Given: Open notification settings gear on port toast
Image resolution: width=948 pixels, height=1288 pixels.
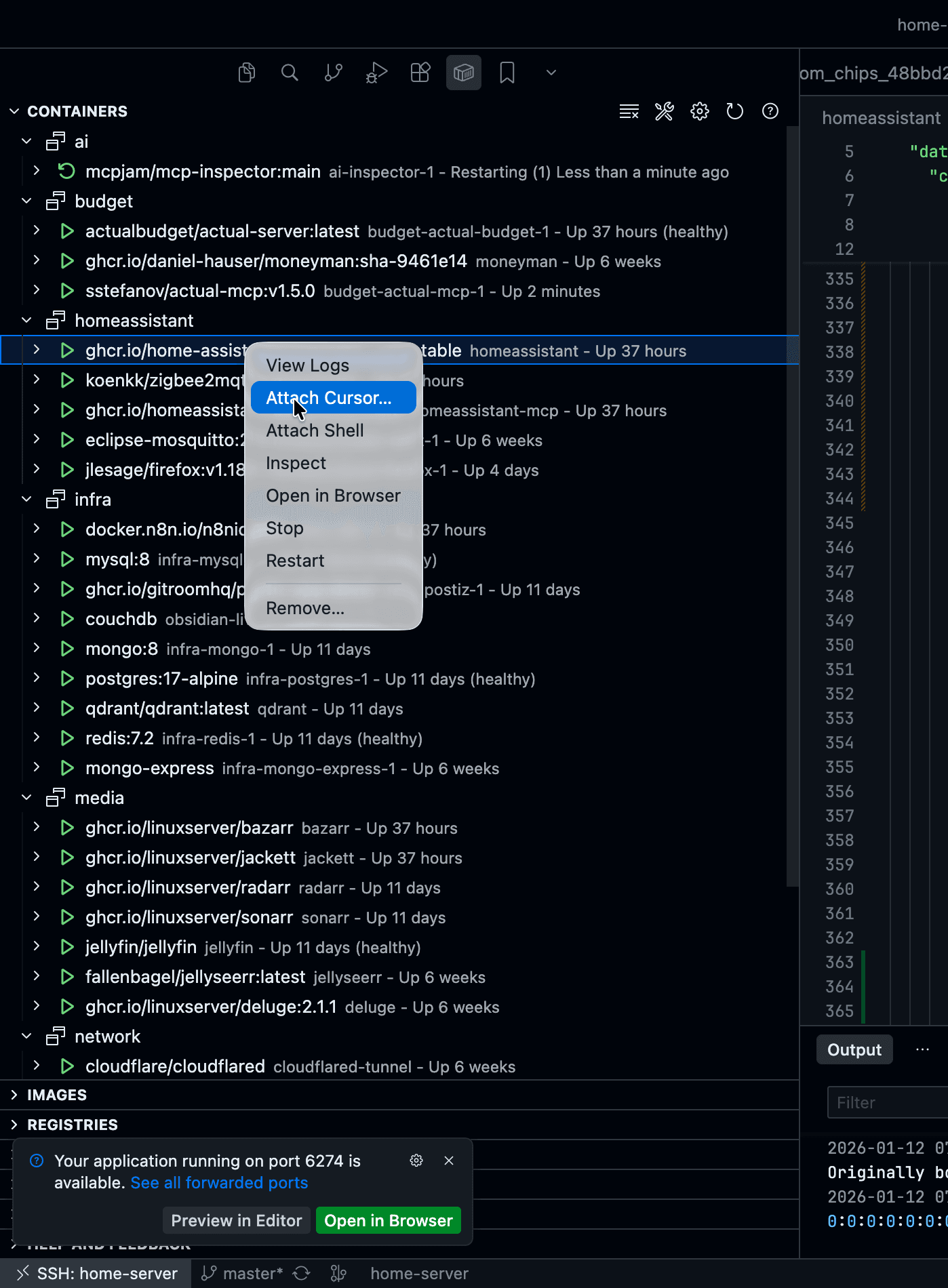Looking at the screenshot, I should tap(416, 1161).
